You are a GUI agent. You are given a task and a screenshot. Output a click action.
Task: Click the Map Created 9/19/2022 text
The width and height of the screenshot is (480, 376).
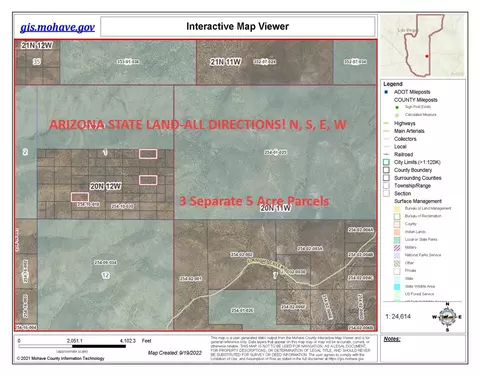[175, 353]
